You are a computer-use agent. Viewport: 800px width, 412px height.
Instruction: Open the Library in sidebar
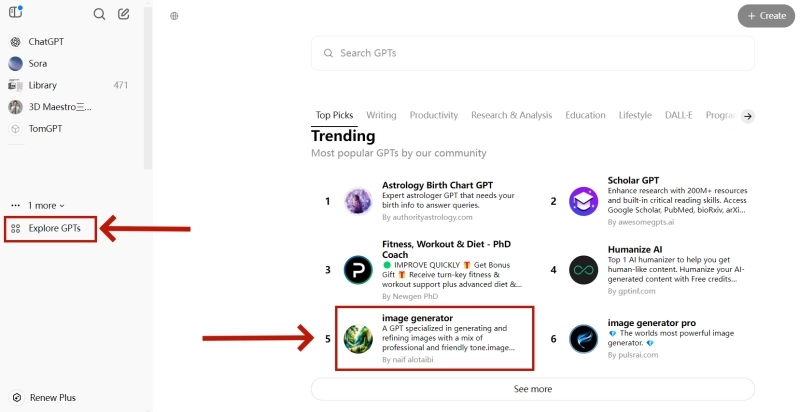point(42,85)
